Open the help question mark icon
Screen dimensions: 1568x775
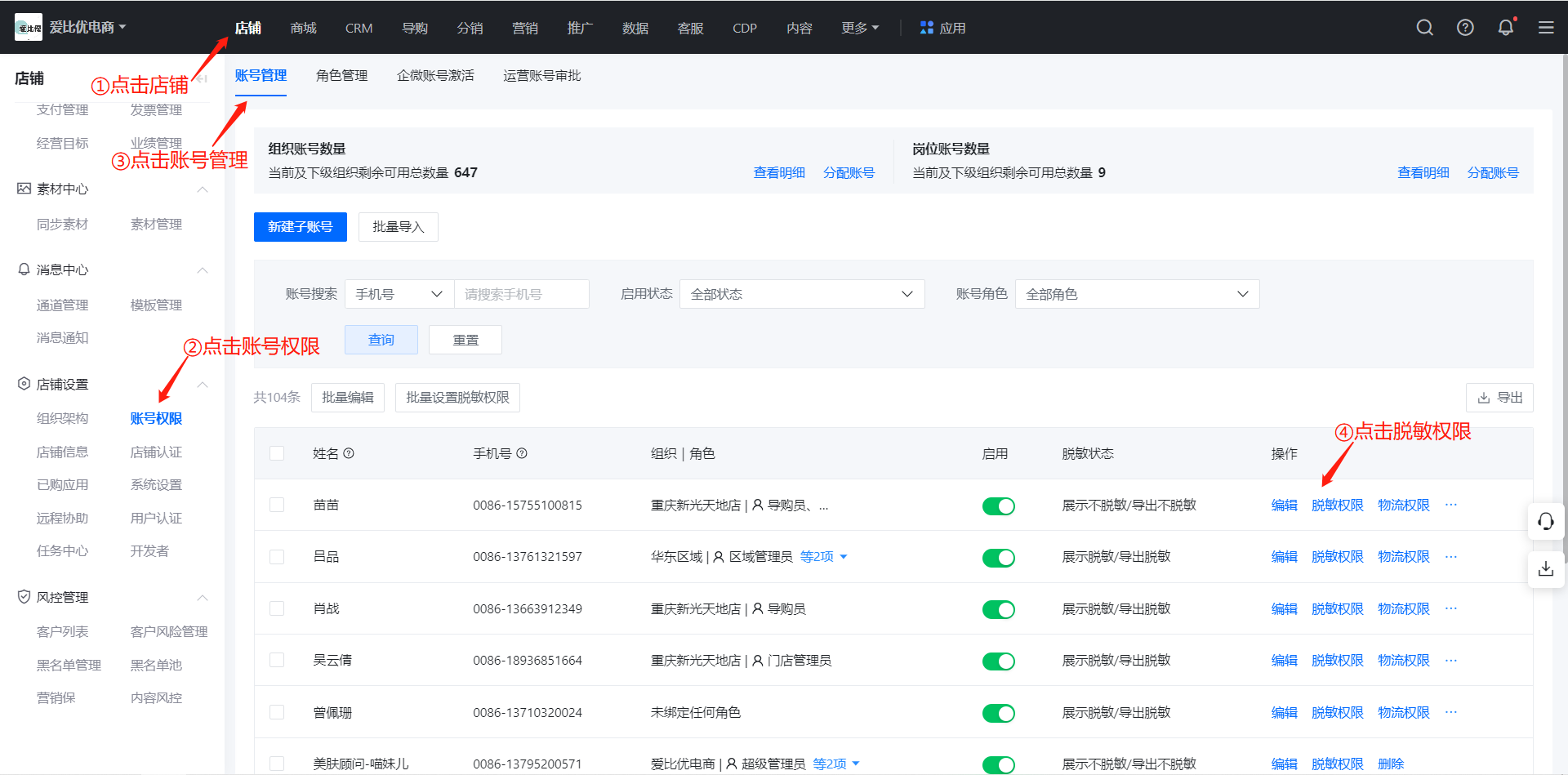(x=1465, y=28)
